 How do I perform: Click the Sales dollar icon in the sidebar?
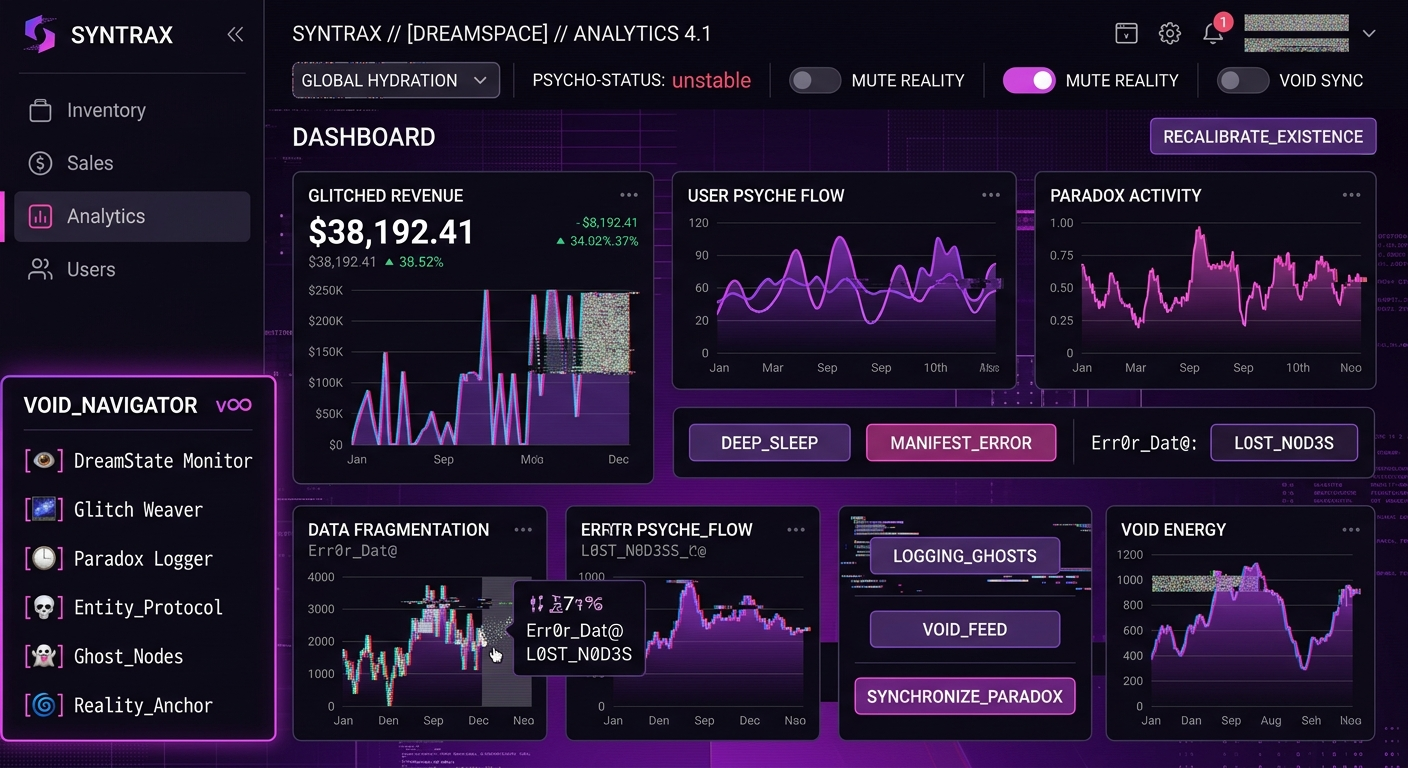[x=39, y=163]
